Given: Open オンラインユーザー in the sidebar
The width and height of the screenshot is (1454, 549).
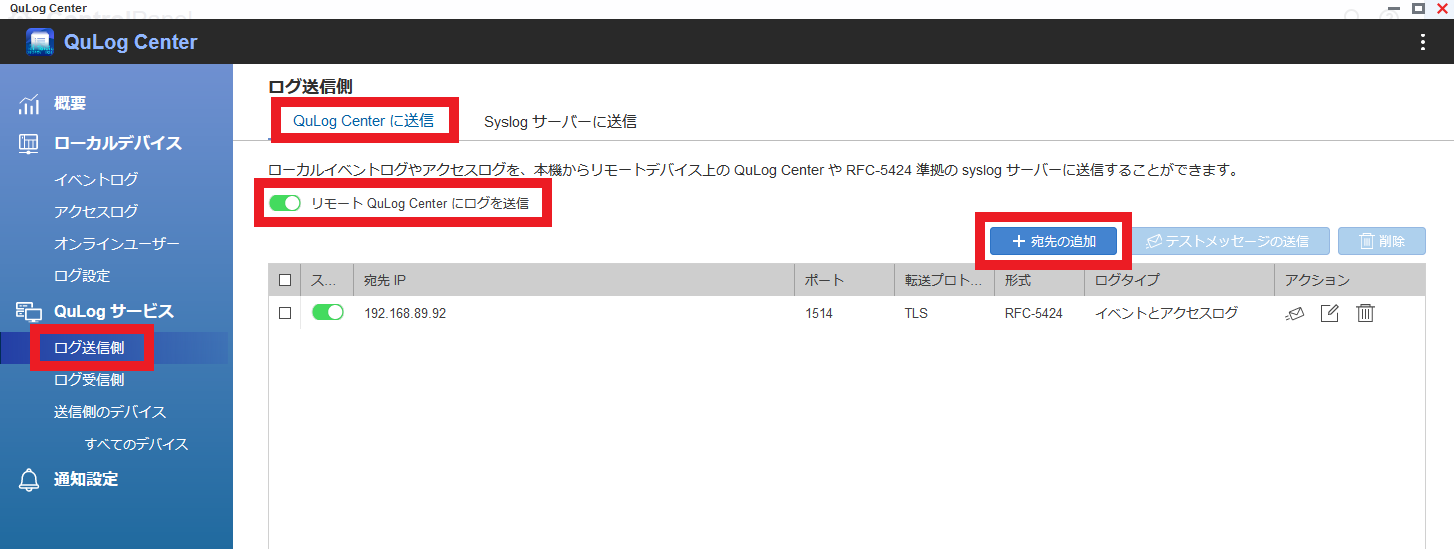Looking at the screenshot, I should 117,244.
